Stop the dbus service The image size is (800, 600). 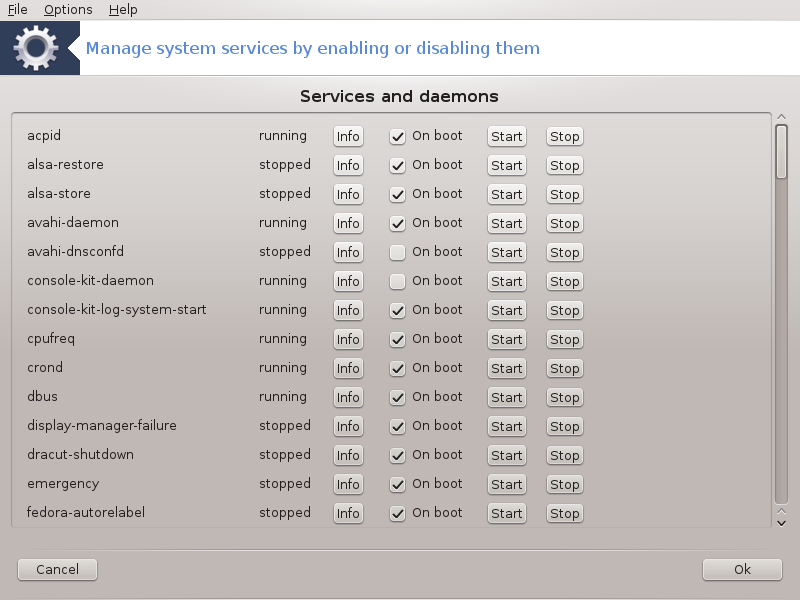[564, 397]
